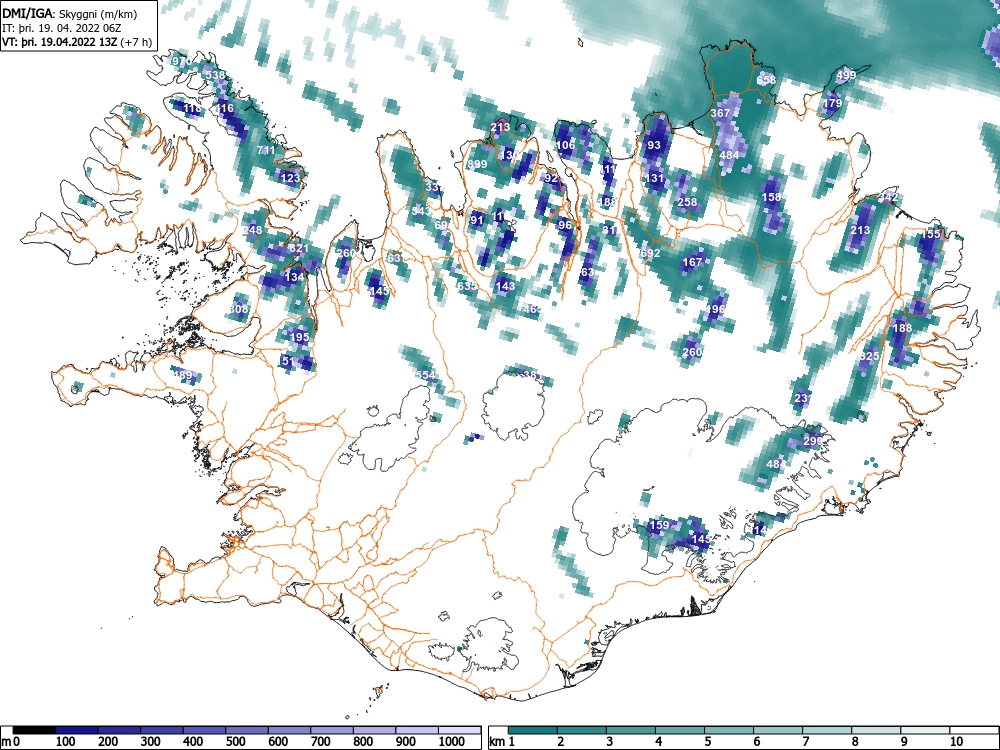Image resolution: width=1000 pixels, height=750 pixels.
Task: Click the 543 map label
Action: pyautogui.click(x=421, y=211)
